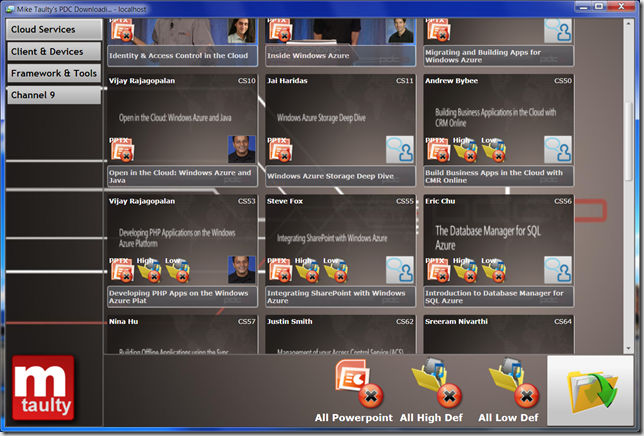Toggle Low def video for CS55 session
Viewport: 644px width, 436px height.
coord(336,270)
